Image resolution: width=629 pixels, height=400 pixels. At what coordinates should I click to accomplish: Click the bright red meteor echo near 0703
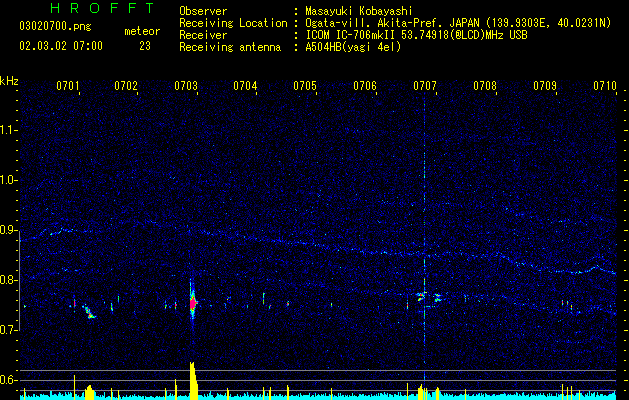pyautogui.click(x=193, y=303)
